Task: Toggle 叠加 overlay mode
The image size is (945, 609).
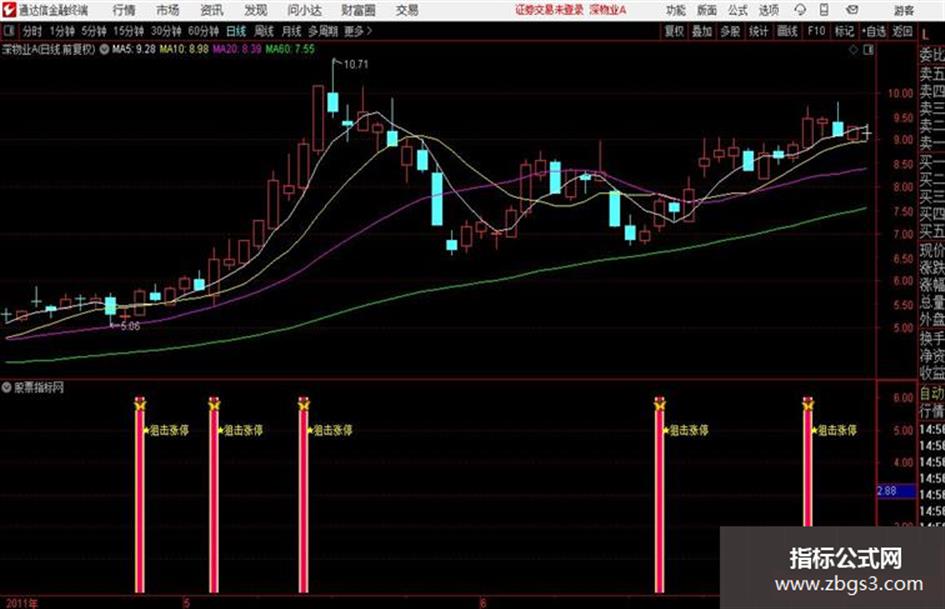Action: (702, 31)
